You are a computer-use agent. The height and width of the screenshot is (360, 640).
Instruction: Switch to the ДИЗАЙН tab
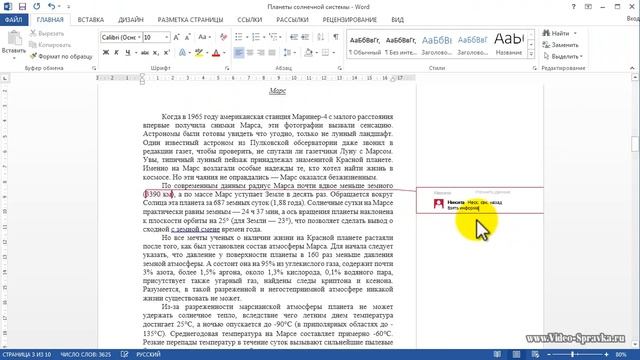(131, 20)
